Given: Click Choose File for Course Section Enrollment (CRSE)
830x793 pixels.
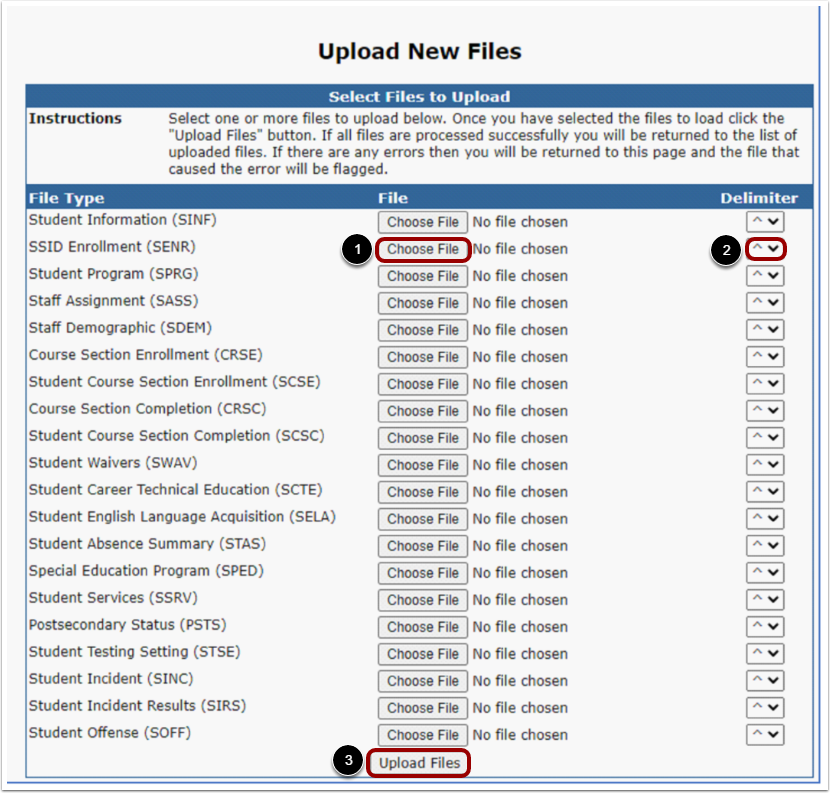Looking at the screenshot, I should 422,356.
